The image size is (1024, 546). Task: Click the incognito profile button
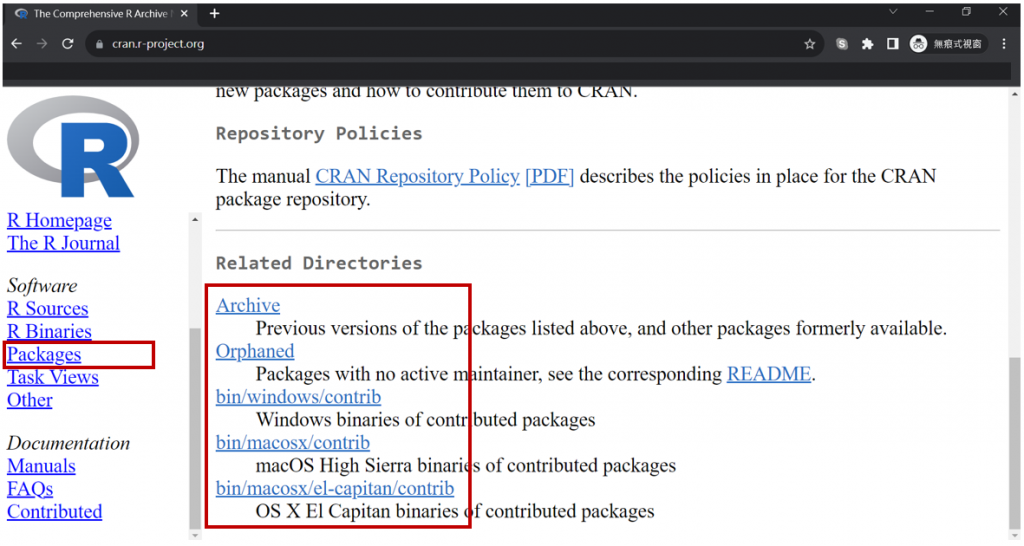coord(948,44)
